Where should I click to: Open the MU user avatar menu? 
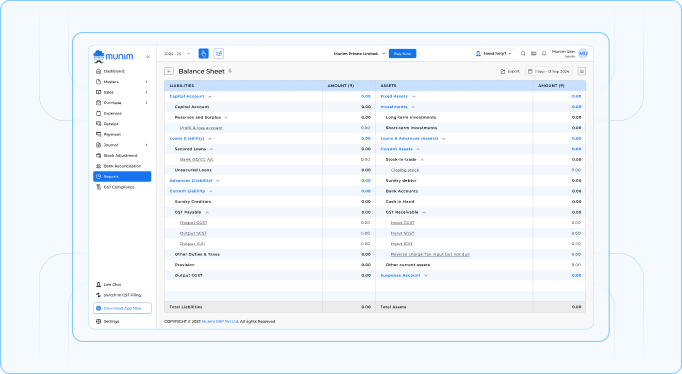[x=583, y=53]
